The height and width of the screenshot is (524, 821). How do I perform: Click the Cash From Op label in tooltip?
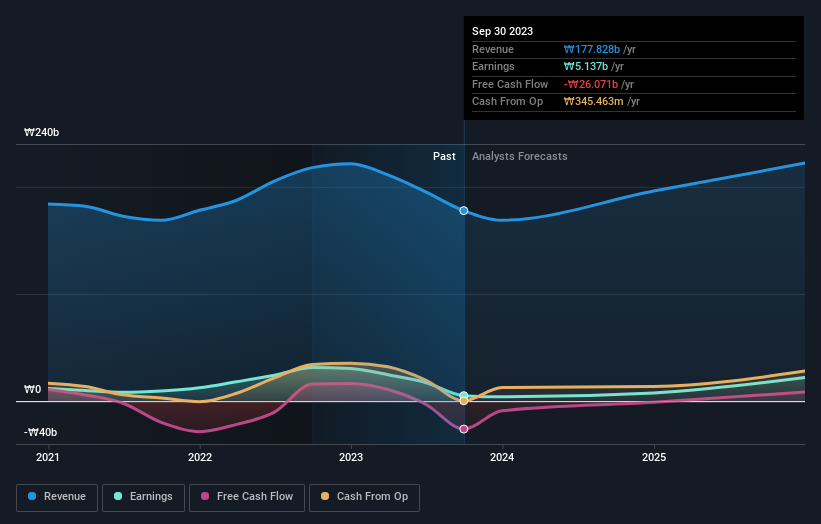[507, 102]
